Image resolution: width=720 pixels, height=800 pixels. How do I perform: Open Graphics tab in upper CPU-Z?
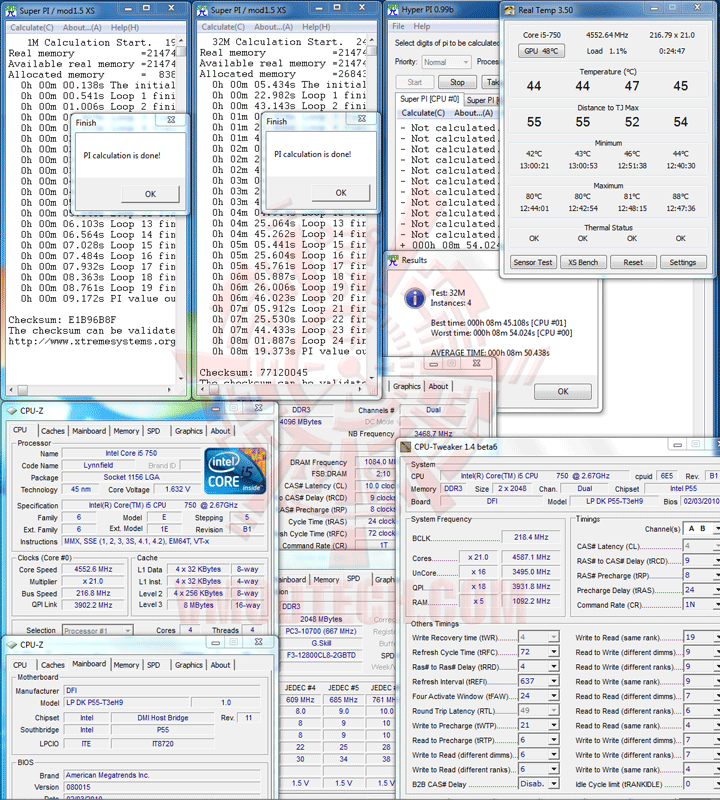pos(188,431)
